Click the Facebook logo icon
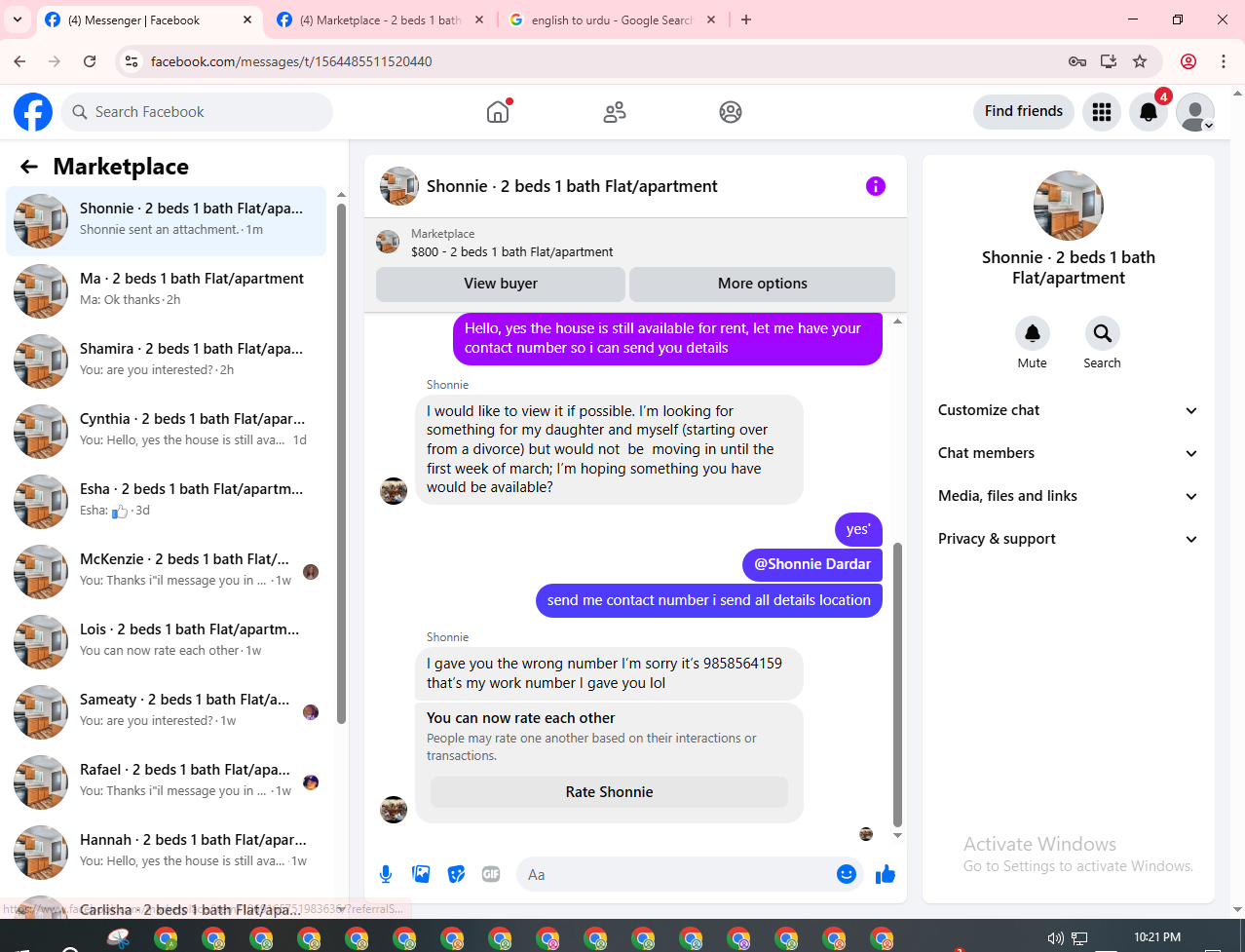 coord(33,112)
